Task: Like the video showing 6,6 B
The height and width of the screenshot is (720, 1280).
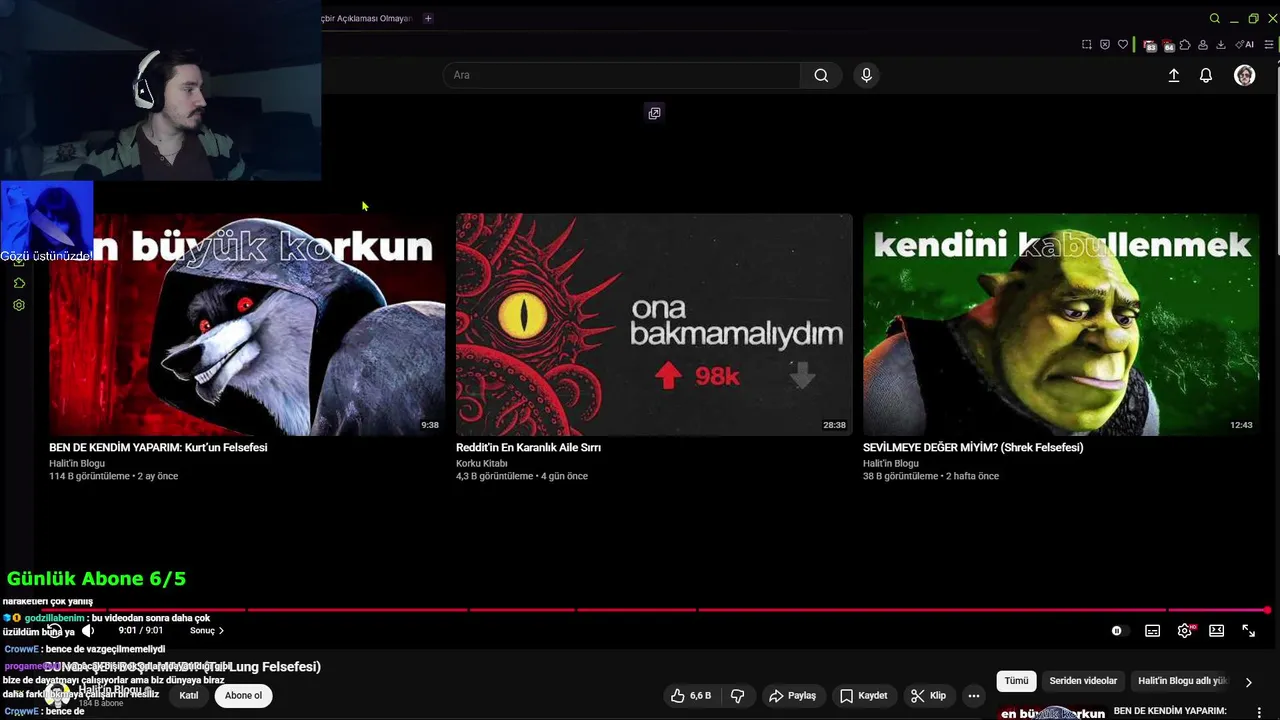Action: coord(691,695)
